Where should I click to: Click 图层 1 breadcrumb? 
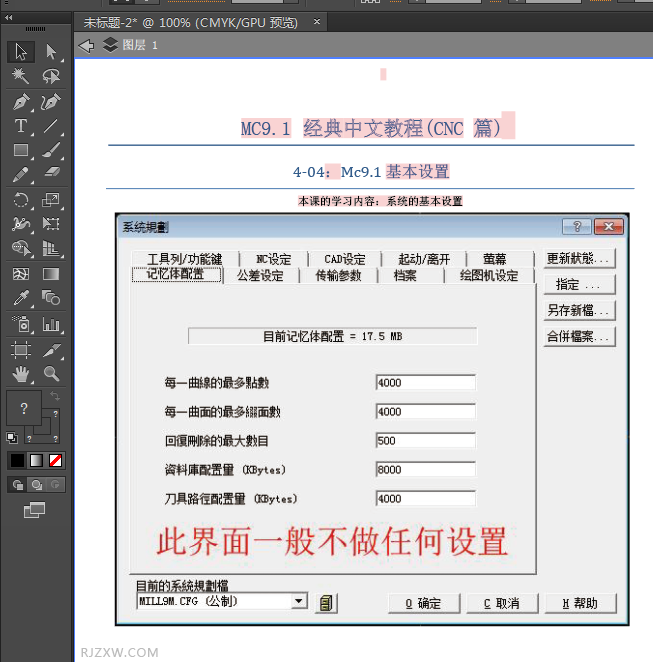tap(140, 45)
